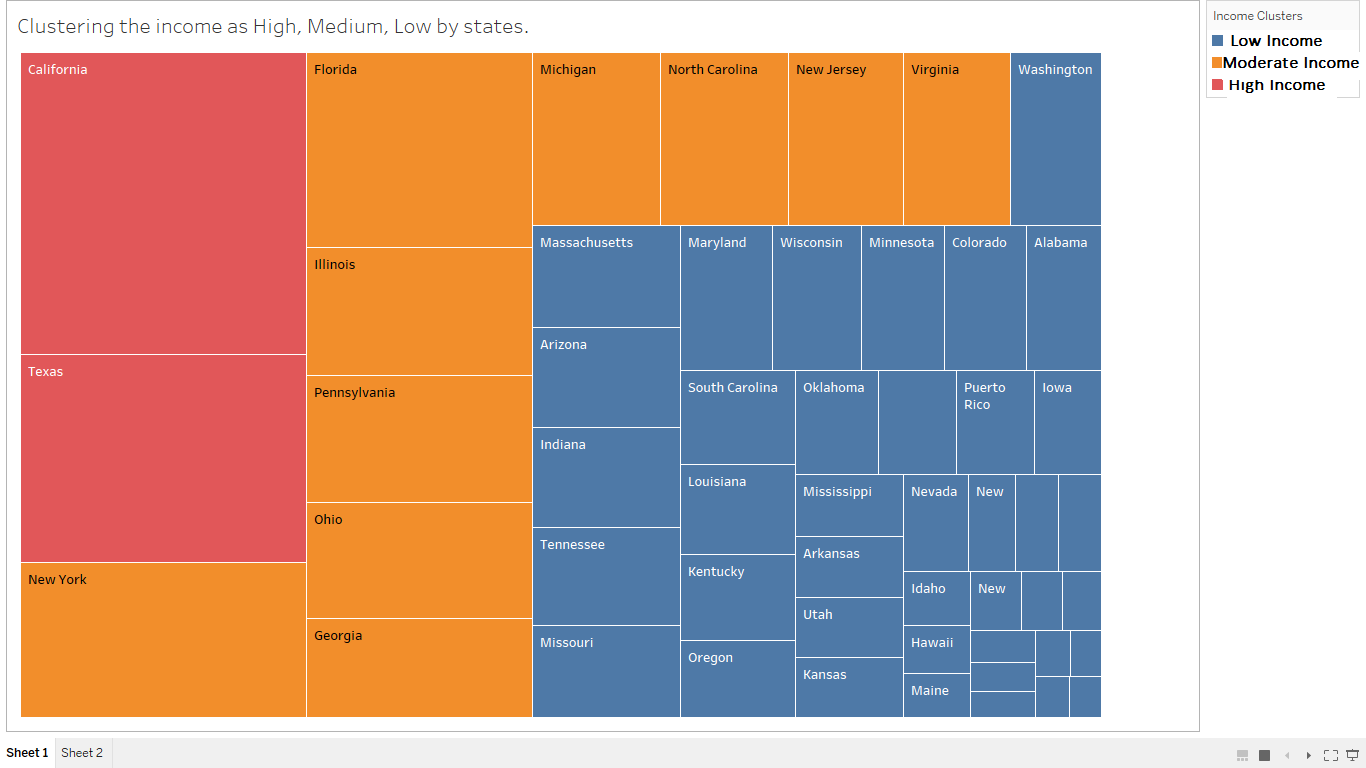
Task: Click the Minnesota tile
Action: tap(903, 298)
